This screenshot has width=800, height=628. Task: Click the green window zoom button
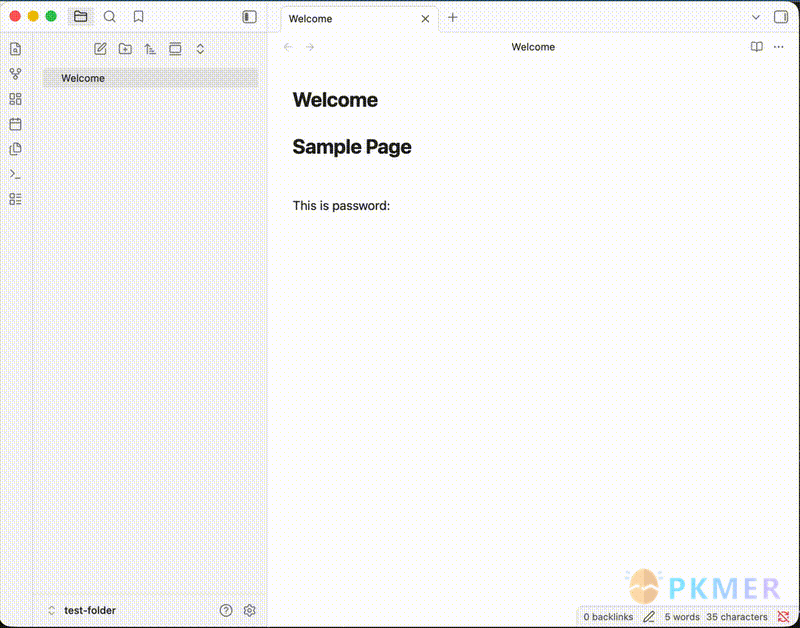51,16
